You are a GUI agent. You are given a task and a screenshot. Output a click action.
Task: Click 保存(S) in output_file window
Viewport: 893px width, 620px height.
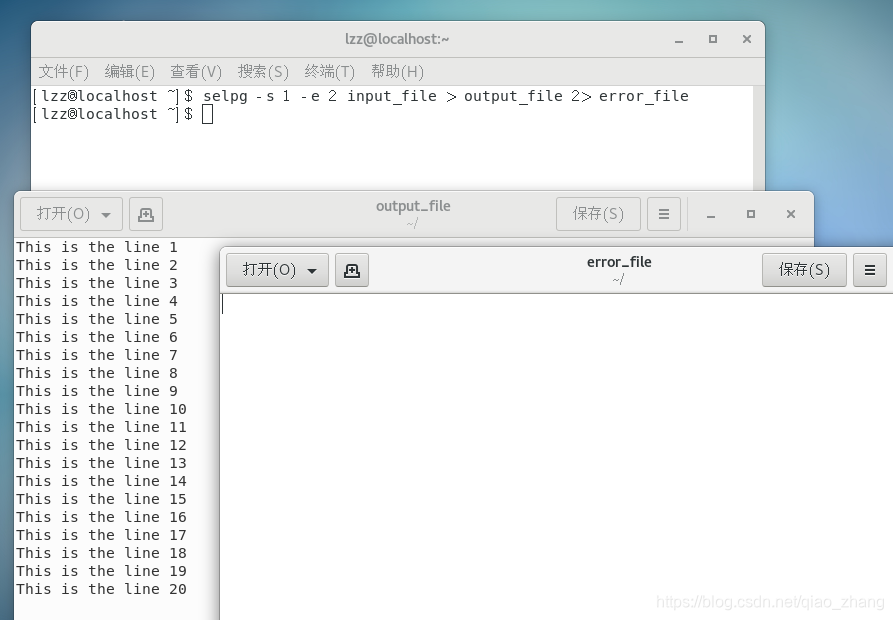[x=598, y=214]
